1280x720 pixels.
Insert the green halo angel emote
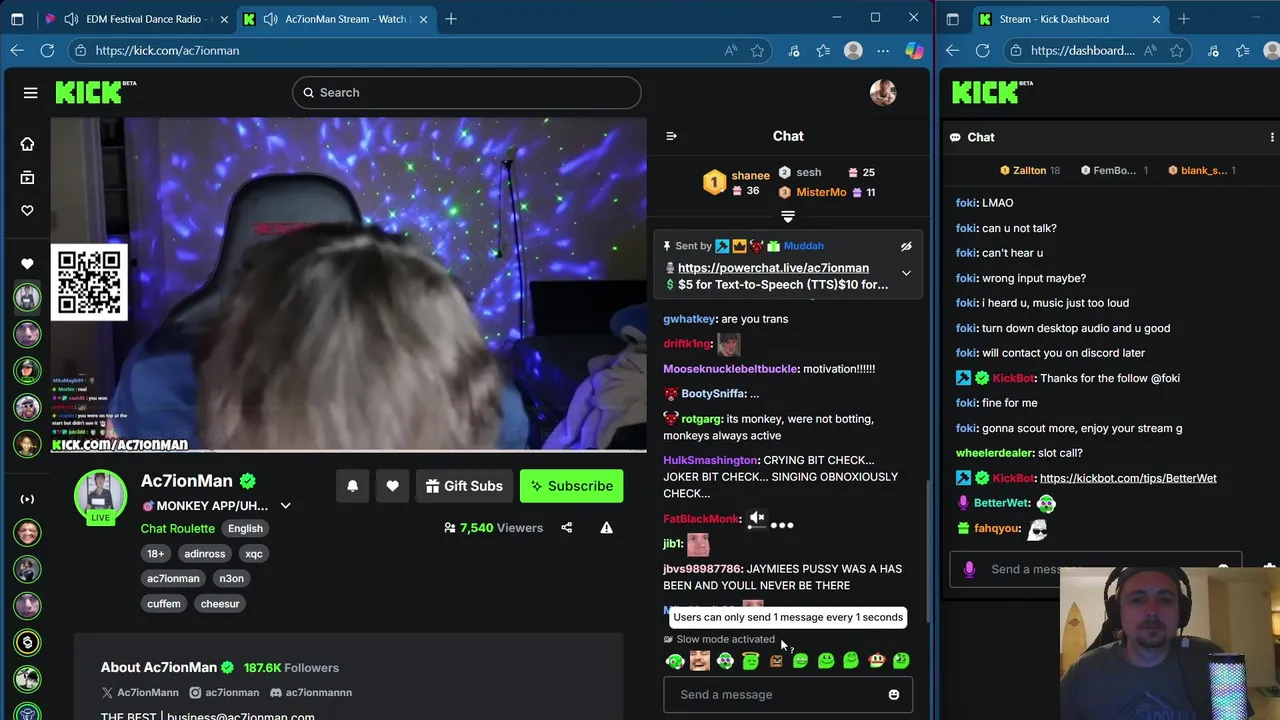pos(750,661)
